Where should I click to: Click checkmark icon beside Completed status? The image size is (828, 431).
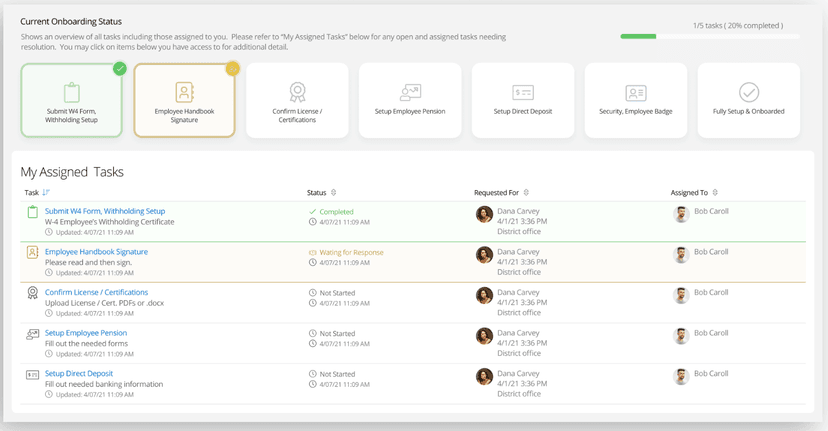tap(313, 211)
